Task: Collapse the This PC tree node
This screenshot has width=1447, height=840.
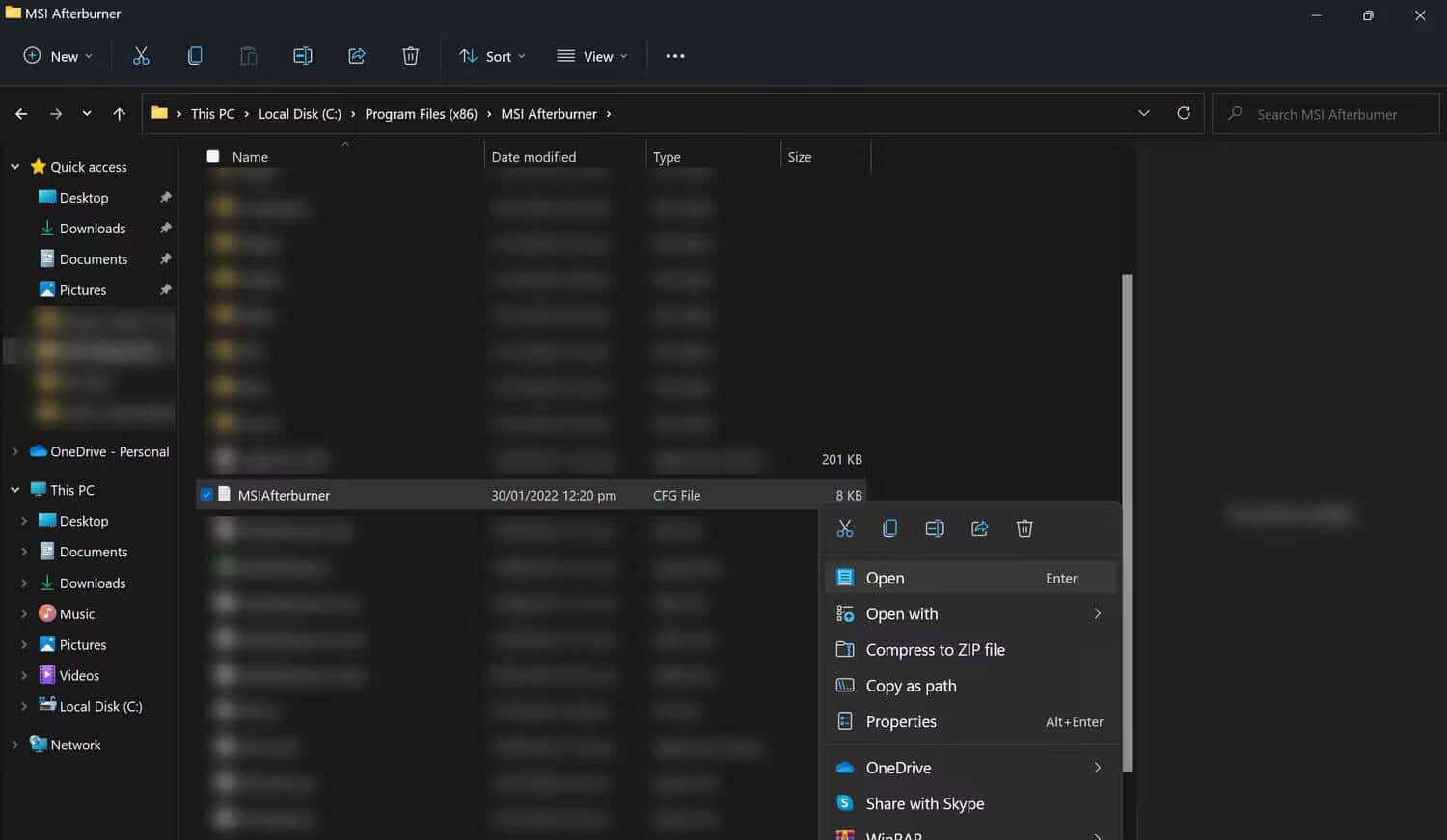Action: pyautogui.click(x=14, y=490)
